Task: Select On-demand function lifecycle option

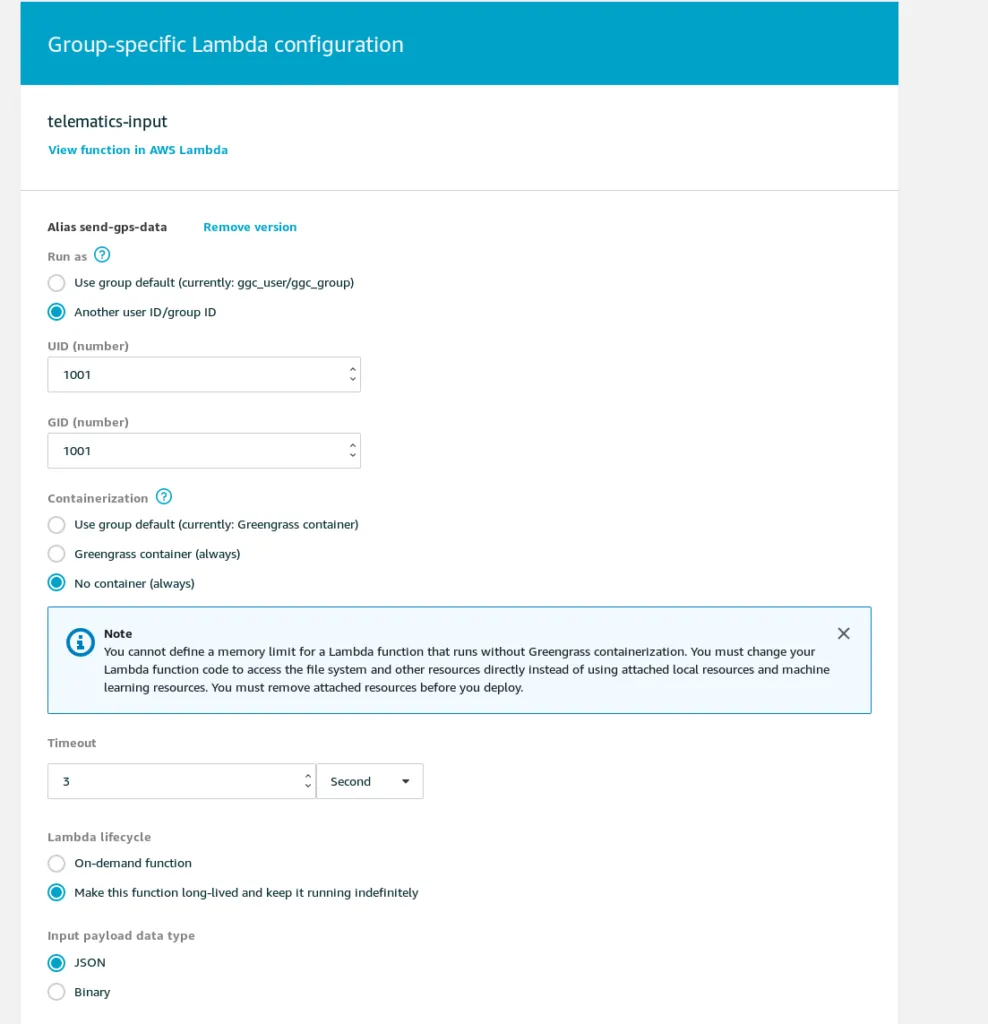Action: point(57,863)
